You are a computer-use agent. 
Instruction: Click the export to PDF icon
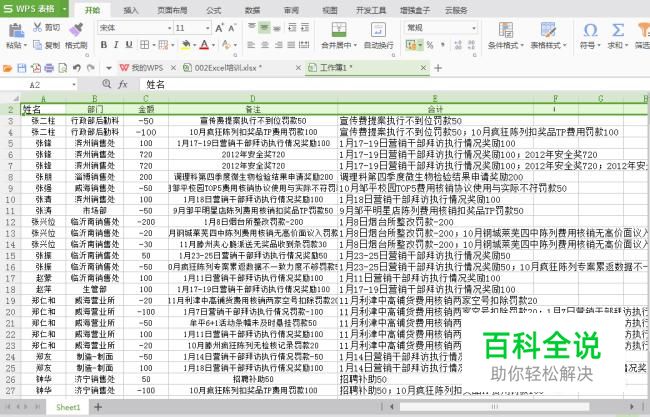point(36,68)
